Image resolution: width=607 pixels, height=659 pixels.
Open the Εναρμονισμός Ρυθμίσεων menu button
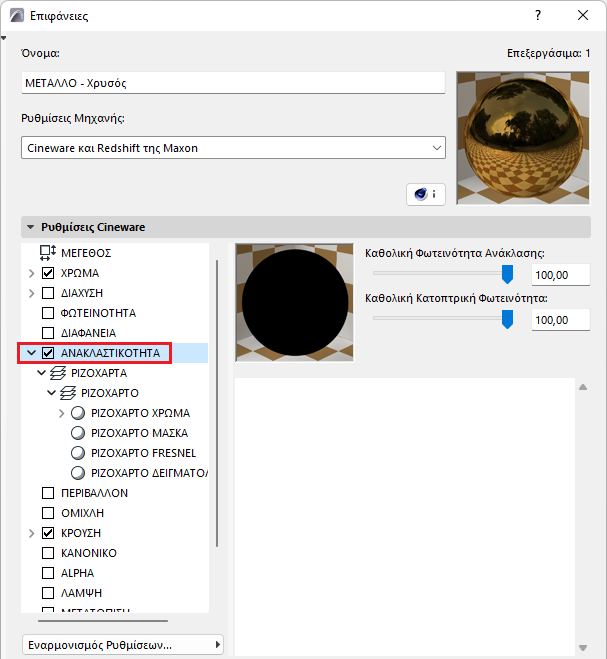[122, 645]
